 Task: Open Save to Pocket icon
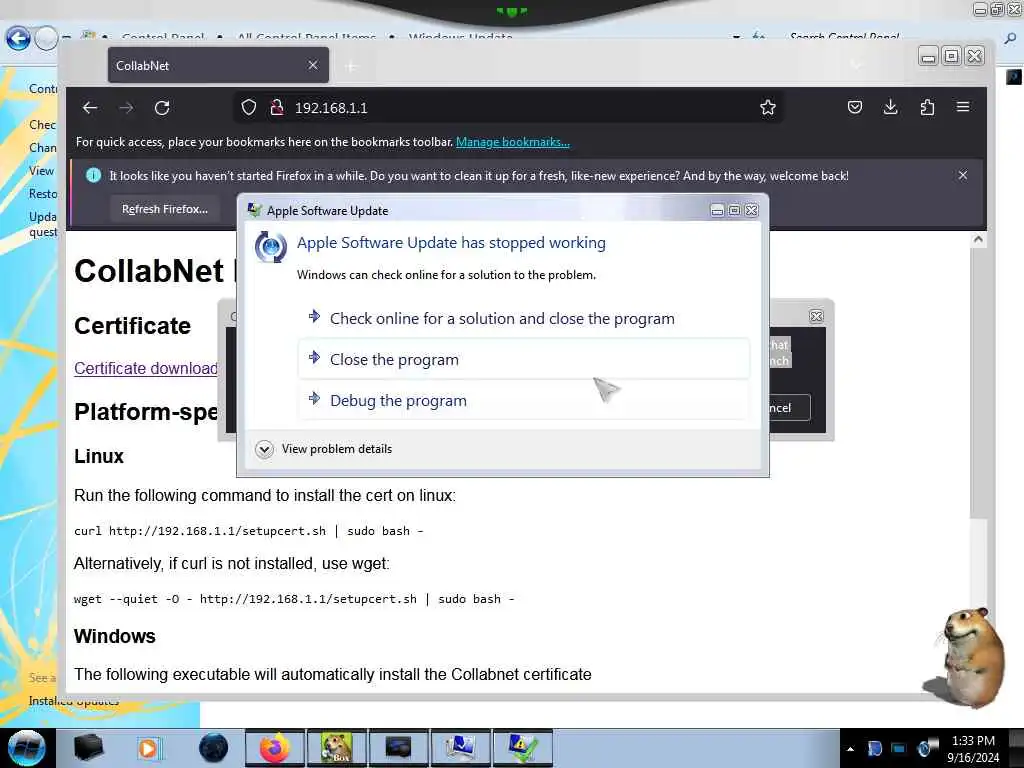pyautogui.click(x=854, y=107)
